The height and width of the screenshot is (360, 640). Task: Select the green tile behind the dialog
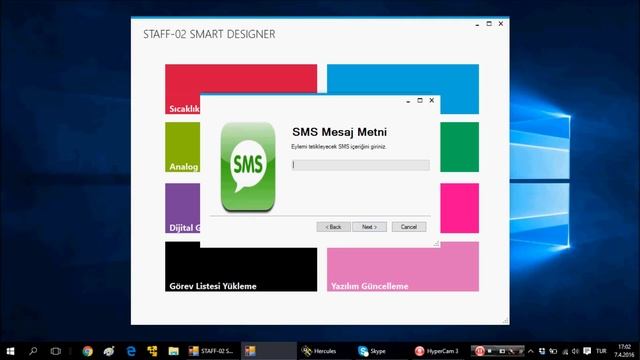point(460,147)
